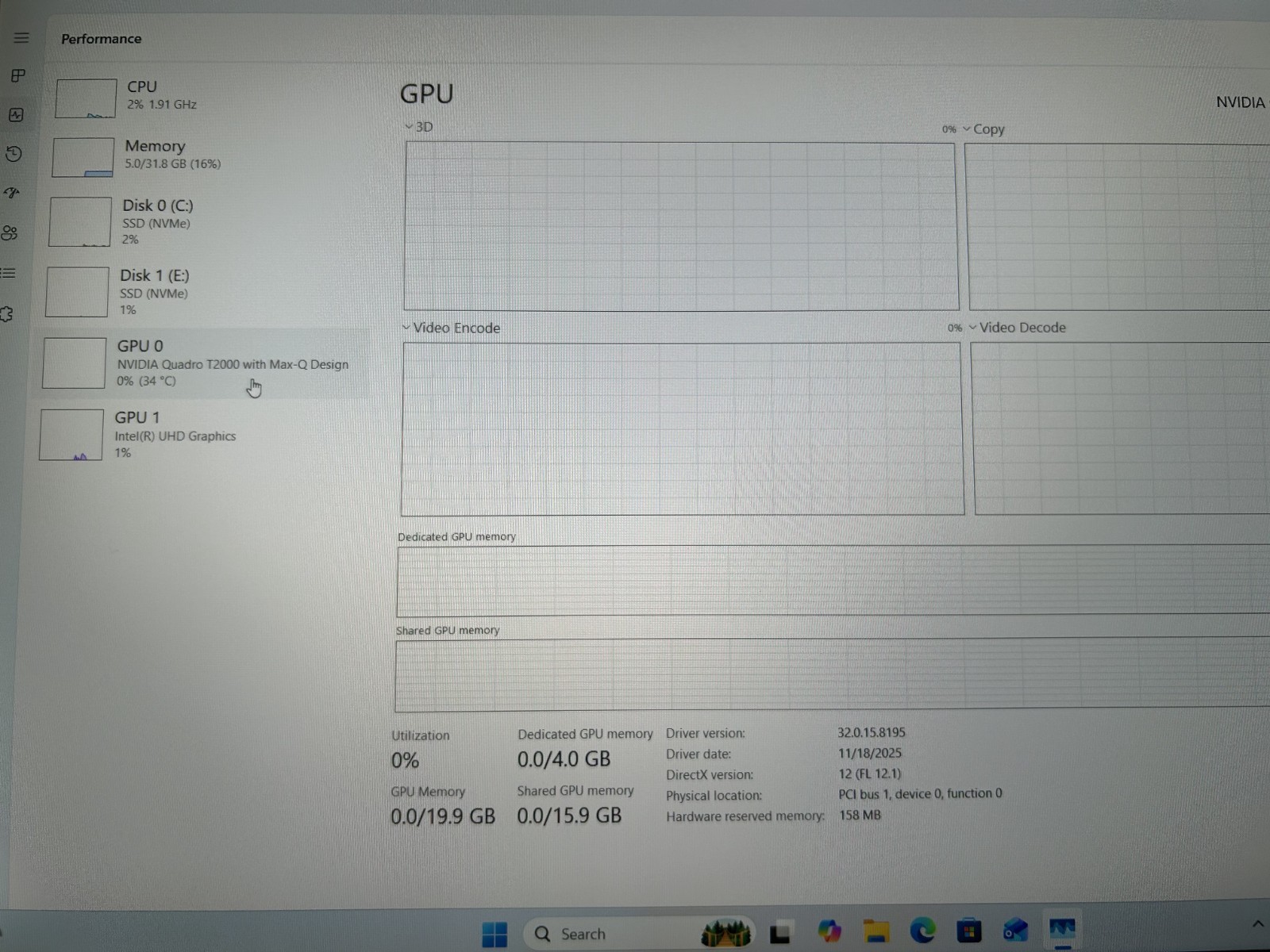Open the Processes page icon

18,76
